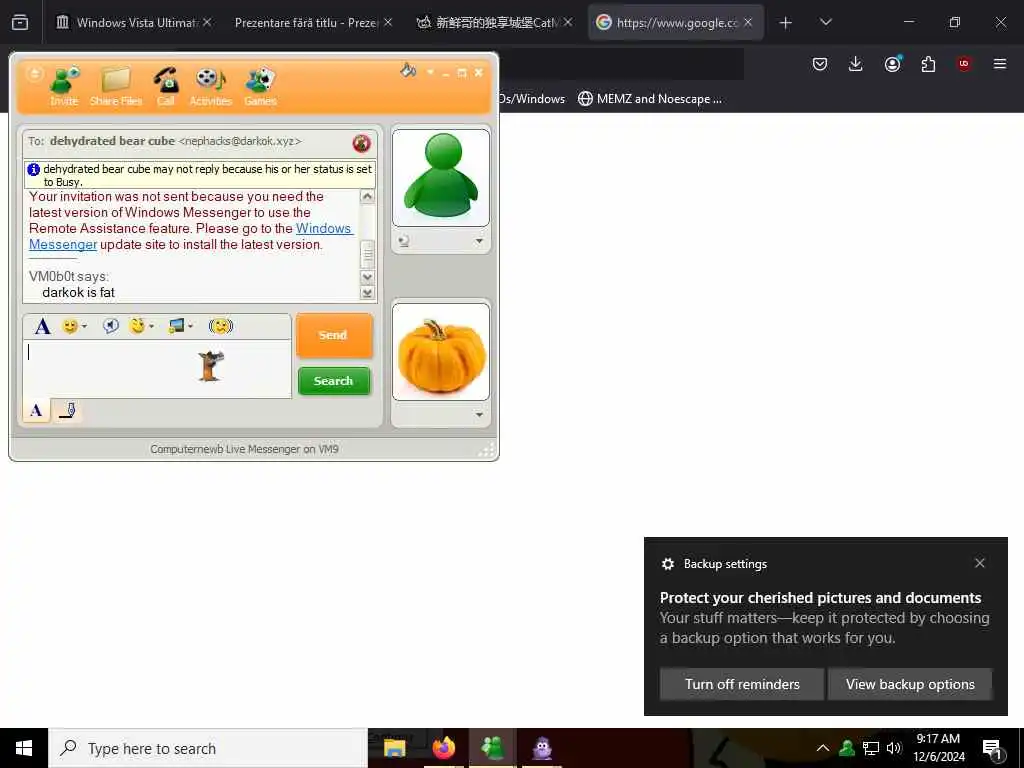This screenshot has height=768, width=1024.
Task: Open Games in Messenger toolbar
Action: (261, 86)
